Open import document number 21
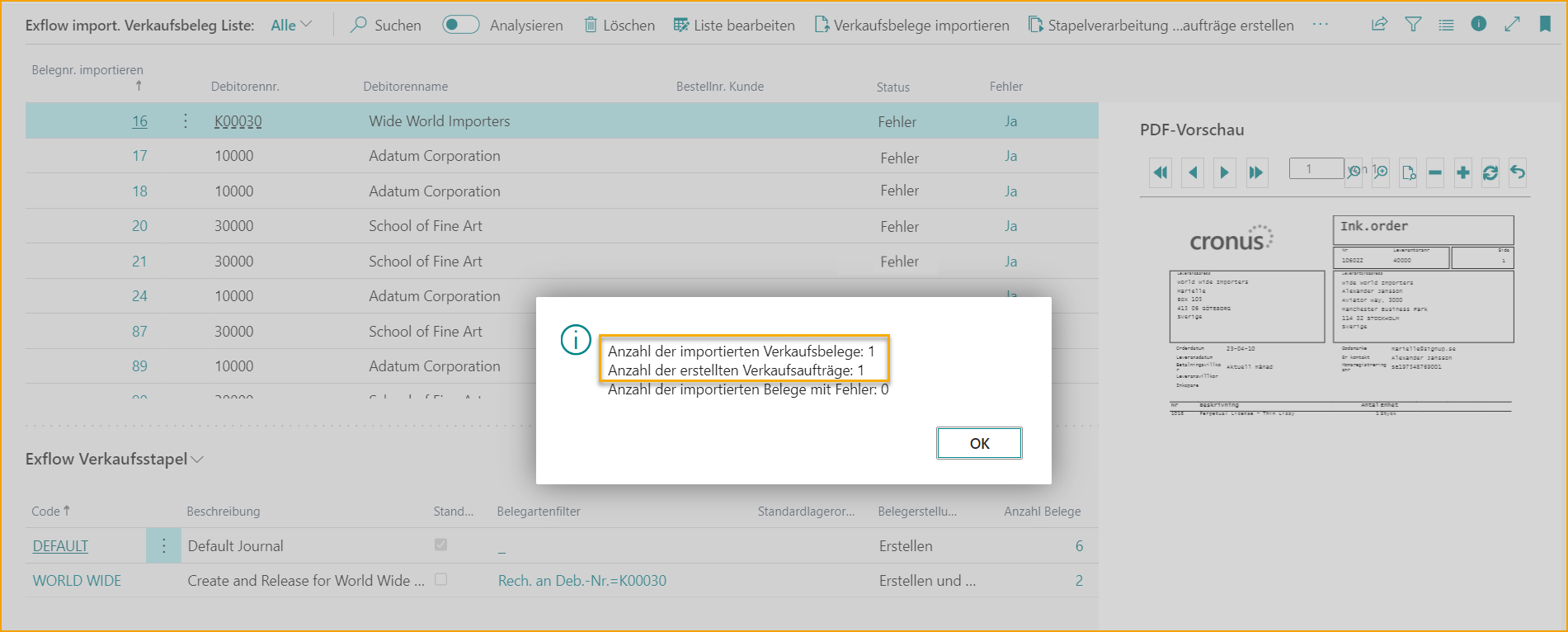This screenshot has width=1568, height=632. pos(139,262)
